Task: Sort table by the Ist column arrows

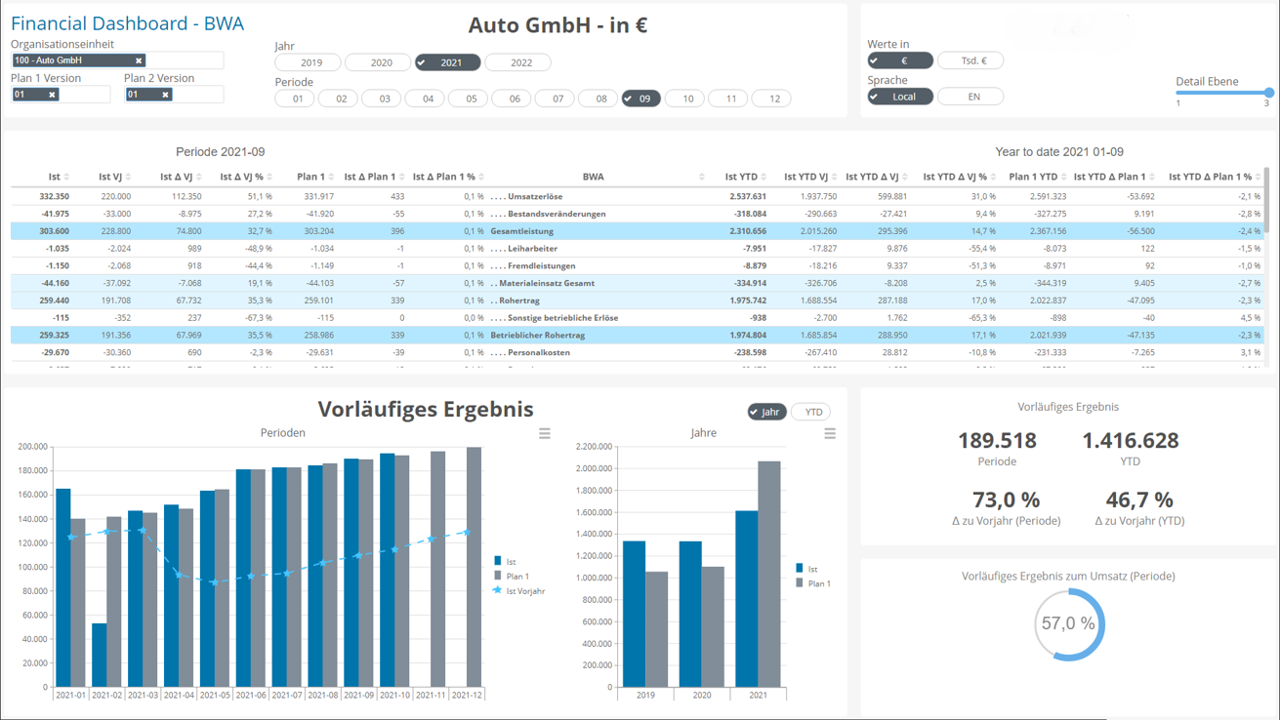Action: (x=67, y=177)
